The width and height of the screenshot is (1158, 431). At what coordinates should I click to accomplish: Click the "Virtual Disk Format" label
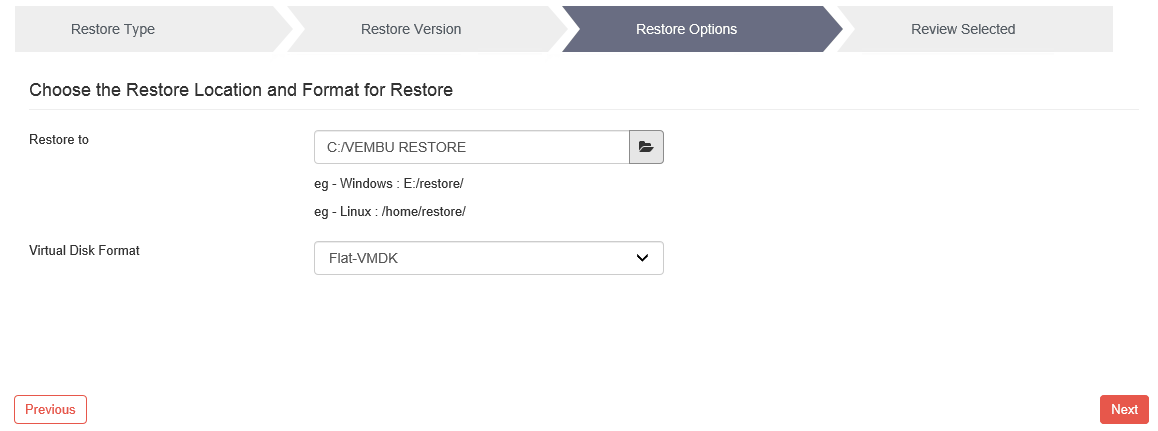(x=84, y=250)
